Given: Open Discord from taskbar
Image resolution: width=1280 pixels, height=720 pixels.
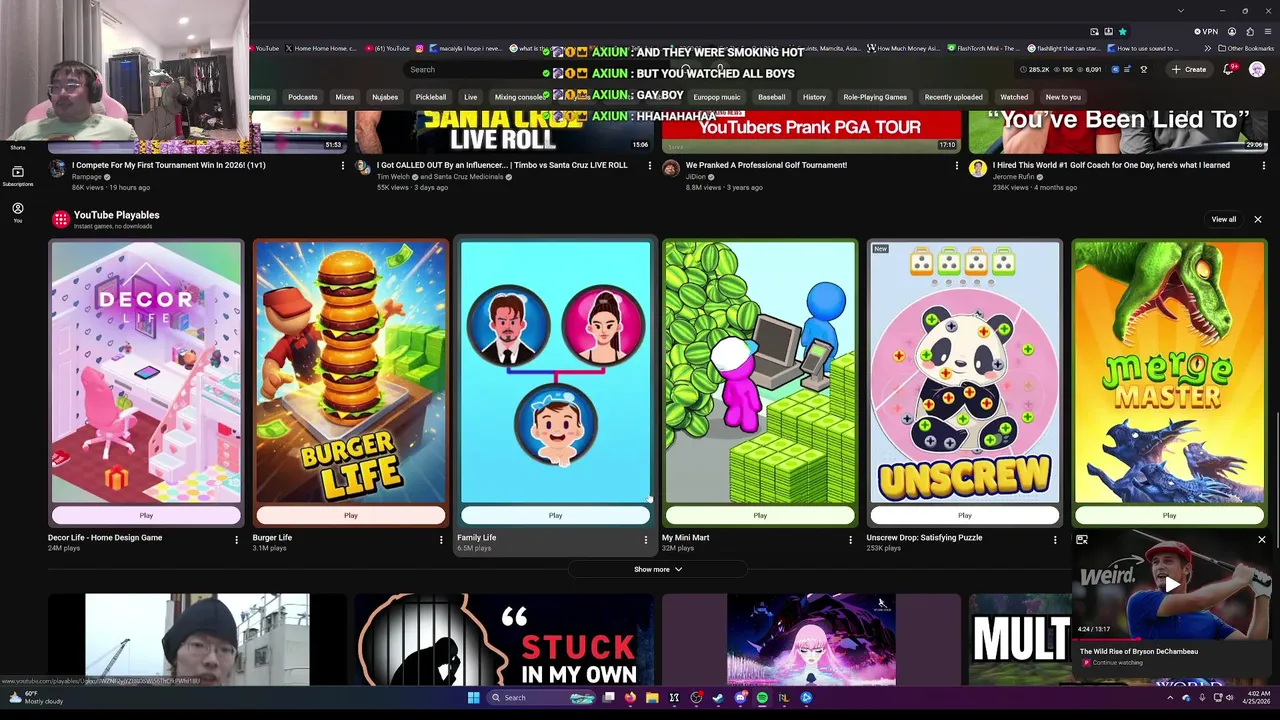Looking at the screenshot, I should click(740, 698).
